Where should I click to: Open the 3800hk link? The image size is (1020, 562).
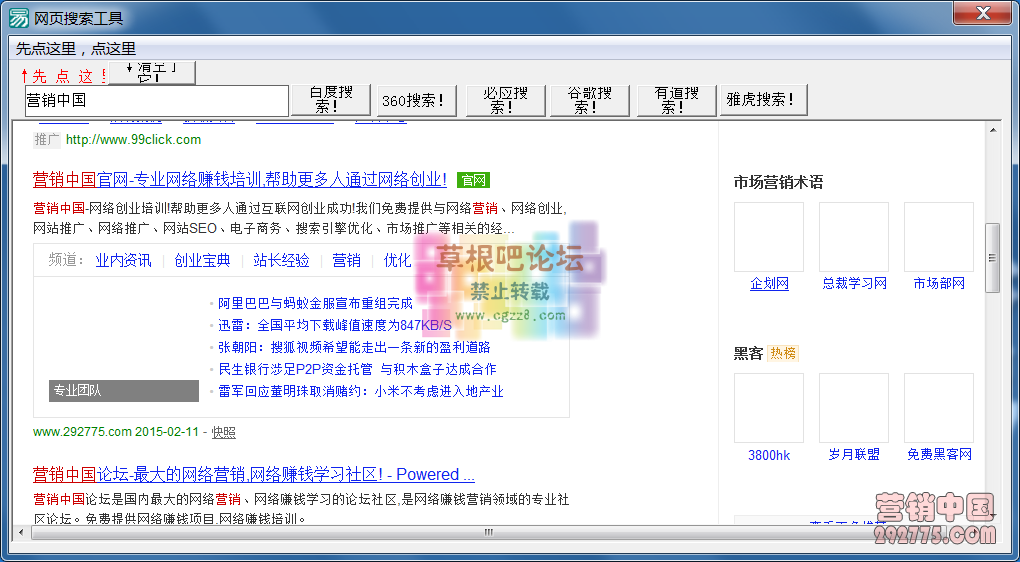(769, 455)
